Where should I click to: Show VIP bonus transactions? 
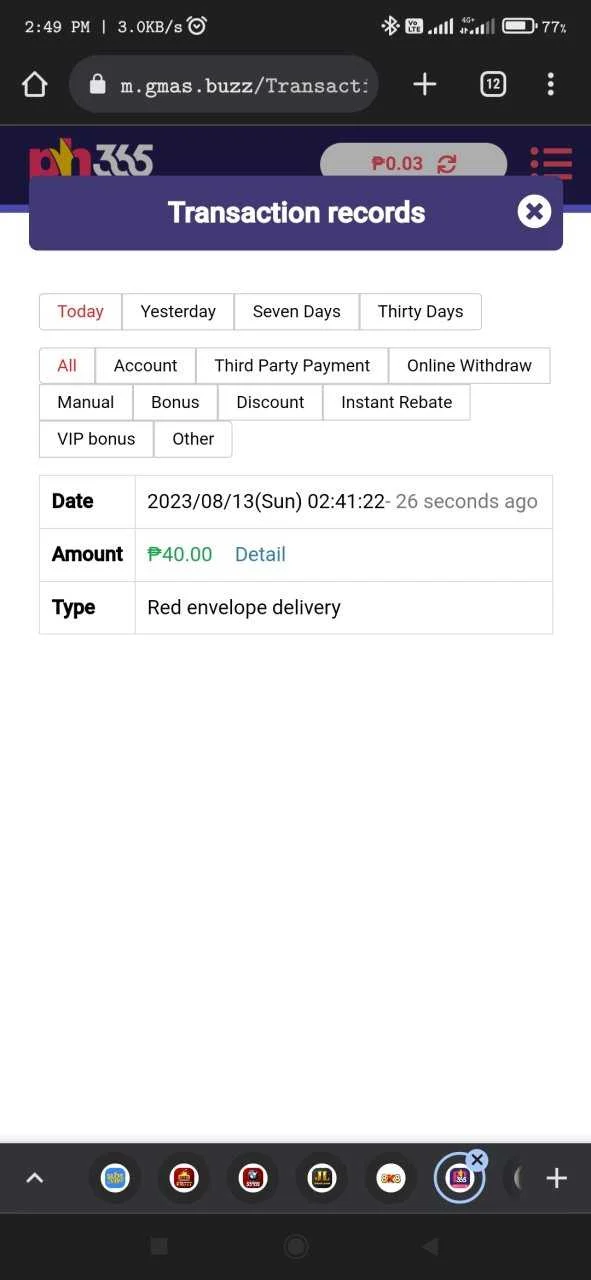96,439
